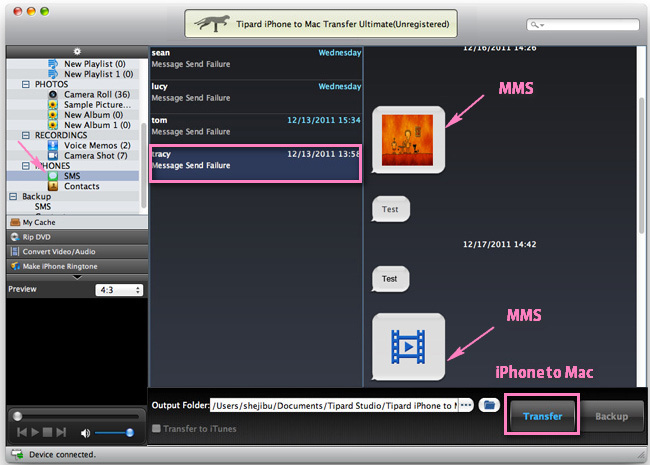Screen dimensions: 650x465
Task: Mute the preview speaker icon
Action: tap(85, 433)
